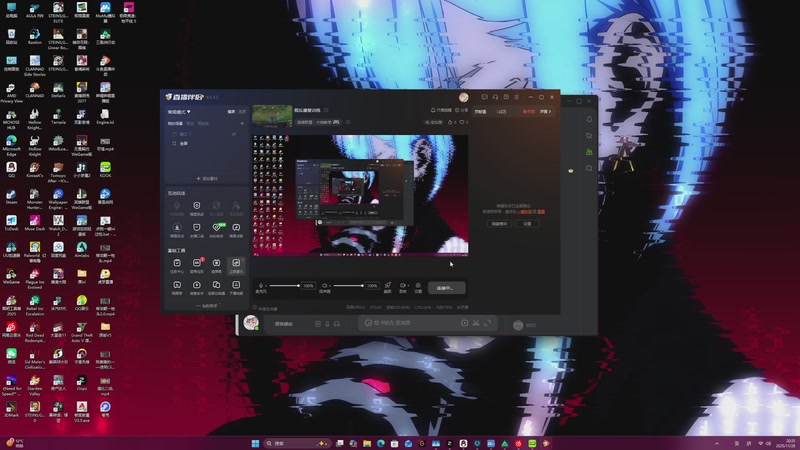Open first basic tools icon (任务中心)

177,265
